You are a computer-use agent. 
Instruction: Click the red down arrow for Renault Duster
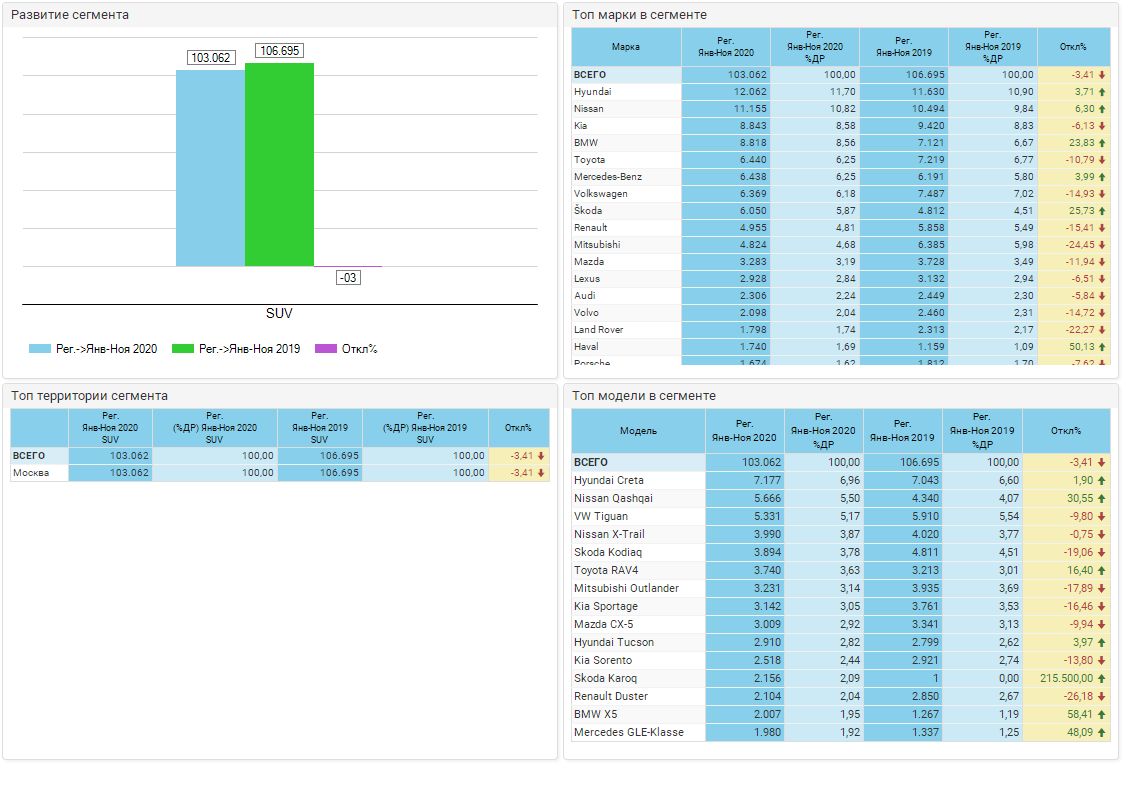(1102, 697)
